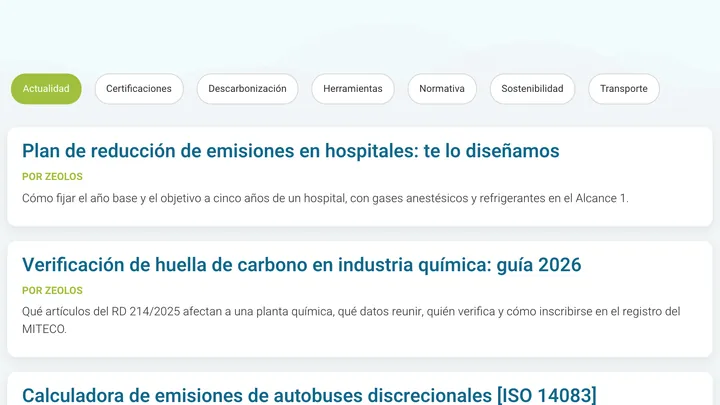Click POR ZEOLOS under the hospitales article
This screenshot has height=405, width=720.
(x=52, y=177)
